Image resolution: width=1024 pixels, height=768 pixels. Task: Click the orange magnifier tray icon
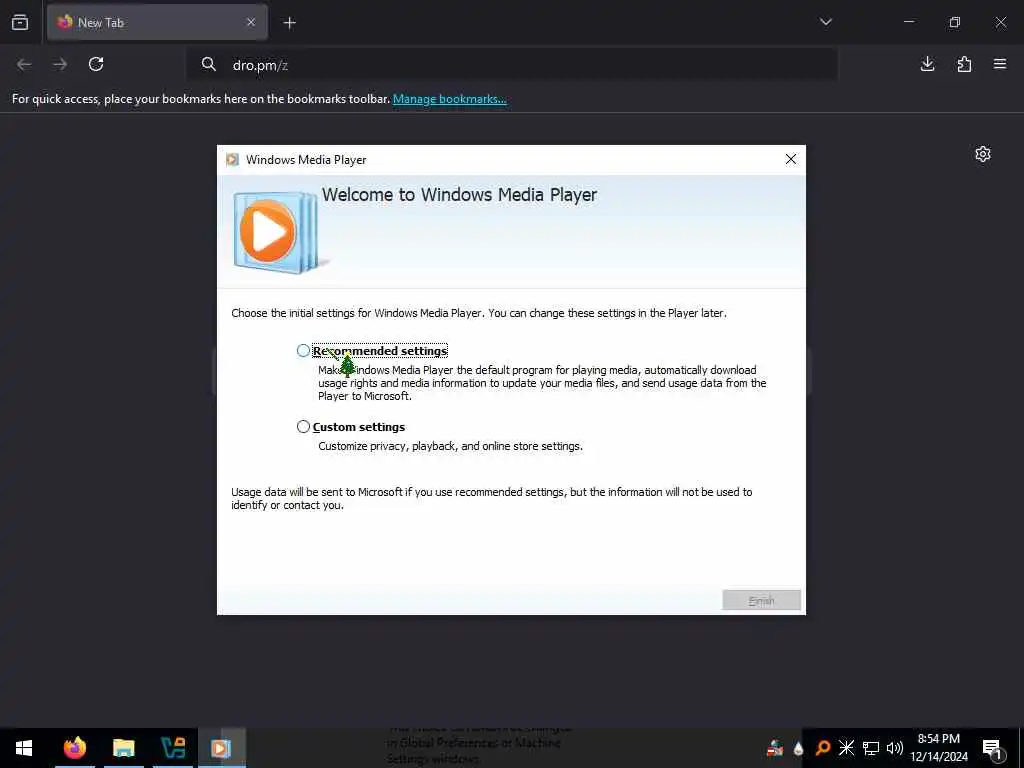pos(823,748)
